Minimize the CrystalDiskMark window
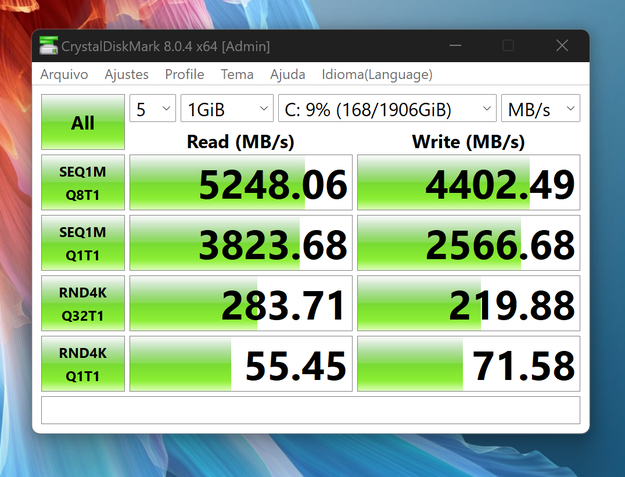Screen dimensions: 625x477 (455, 45)
